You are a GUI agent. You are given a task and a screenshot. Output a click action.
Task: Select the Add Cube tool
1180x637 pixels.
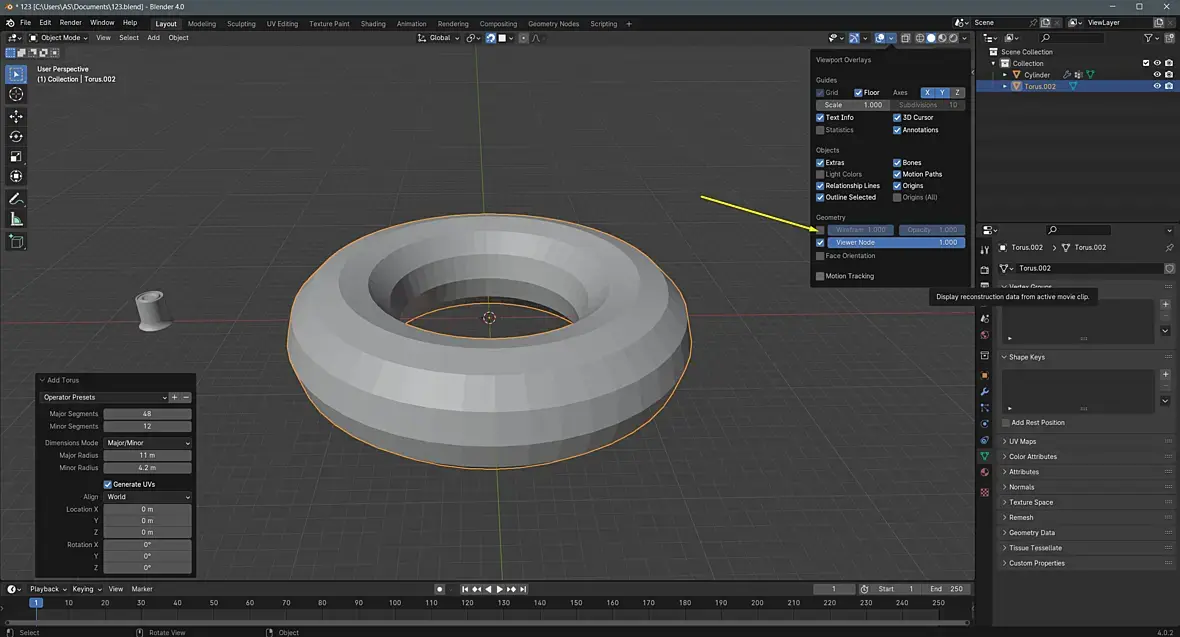coord(16,241)
